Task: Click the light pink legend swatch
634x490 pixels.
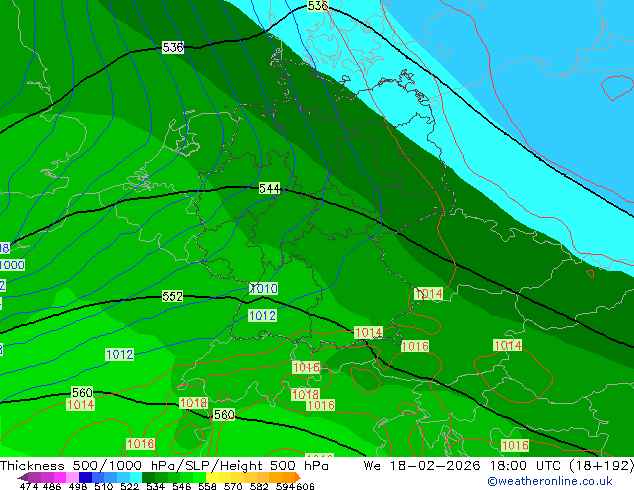Action: pos(72,477)
